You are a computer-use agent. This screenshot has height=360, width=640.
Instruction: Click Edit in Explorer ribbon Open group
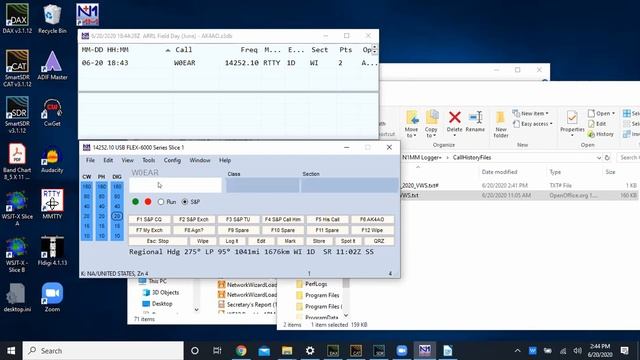click(597, 124)
